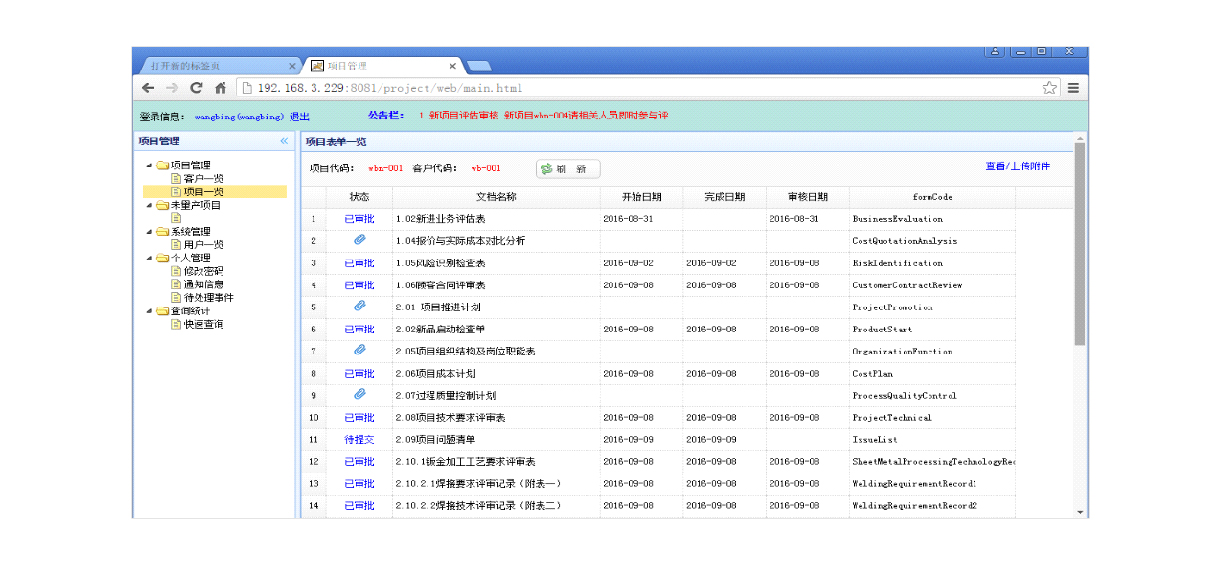Viewport: 1220px width, 566px height.
Task: Collapse the 未量产项目 folder triangle
Action: pyautogui.click(x=150, y=205)
